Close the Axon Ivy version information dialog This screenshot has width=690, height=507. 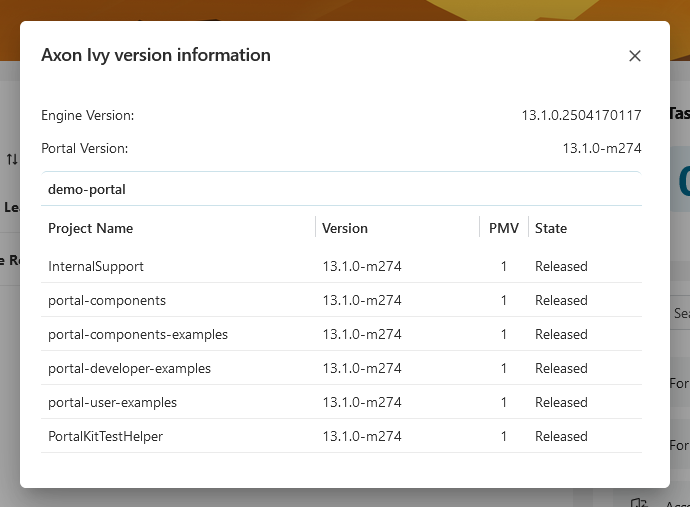click(635, 56)
